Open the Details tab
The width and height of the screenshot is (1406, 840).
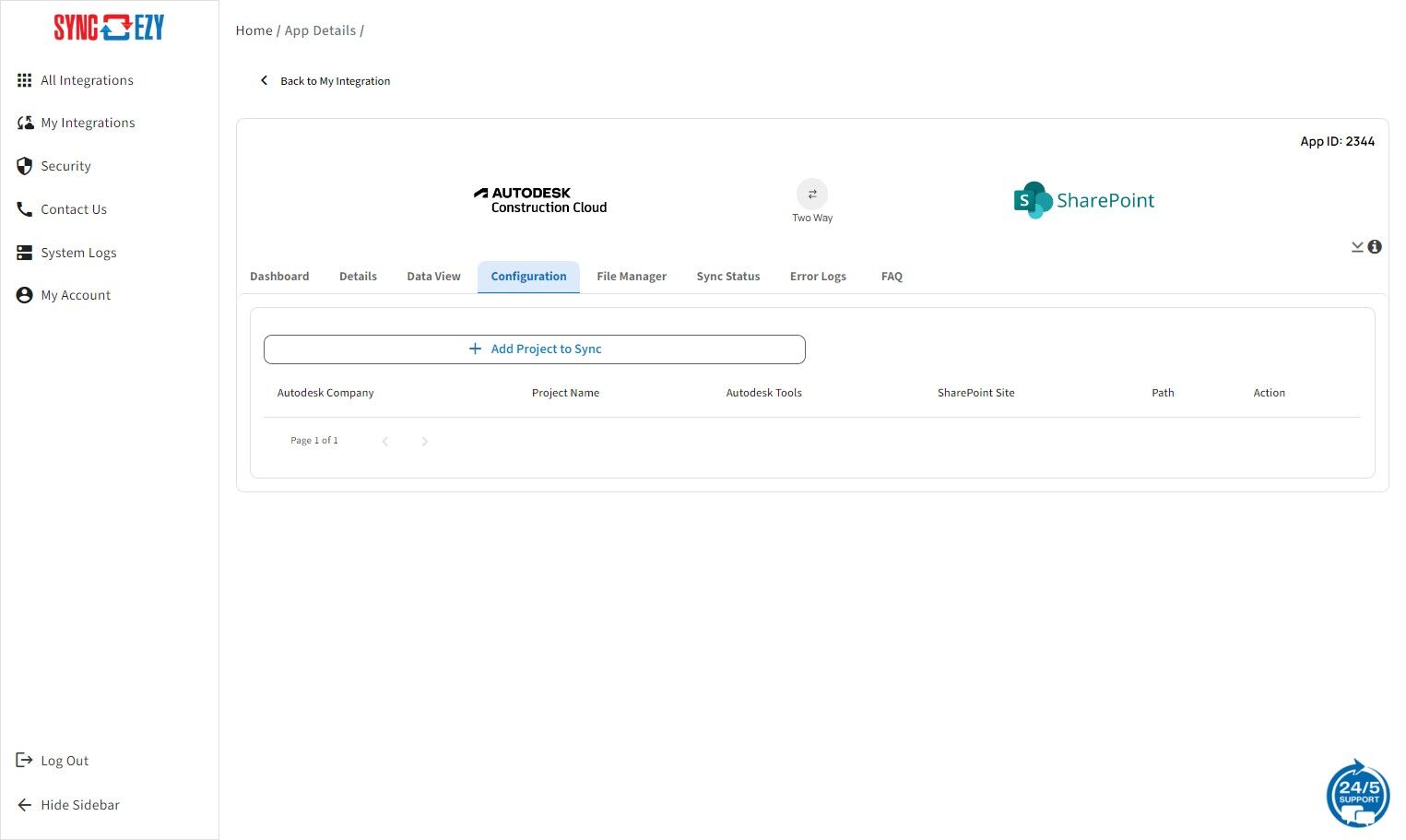coord(358,277)
